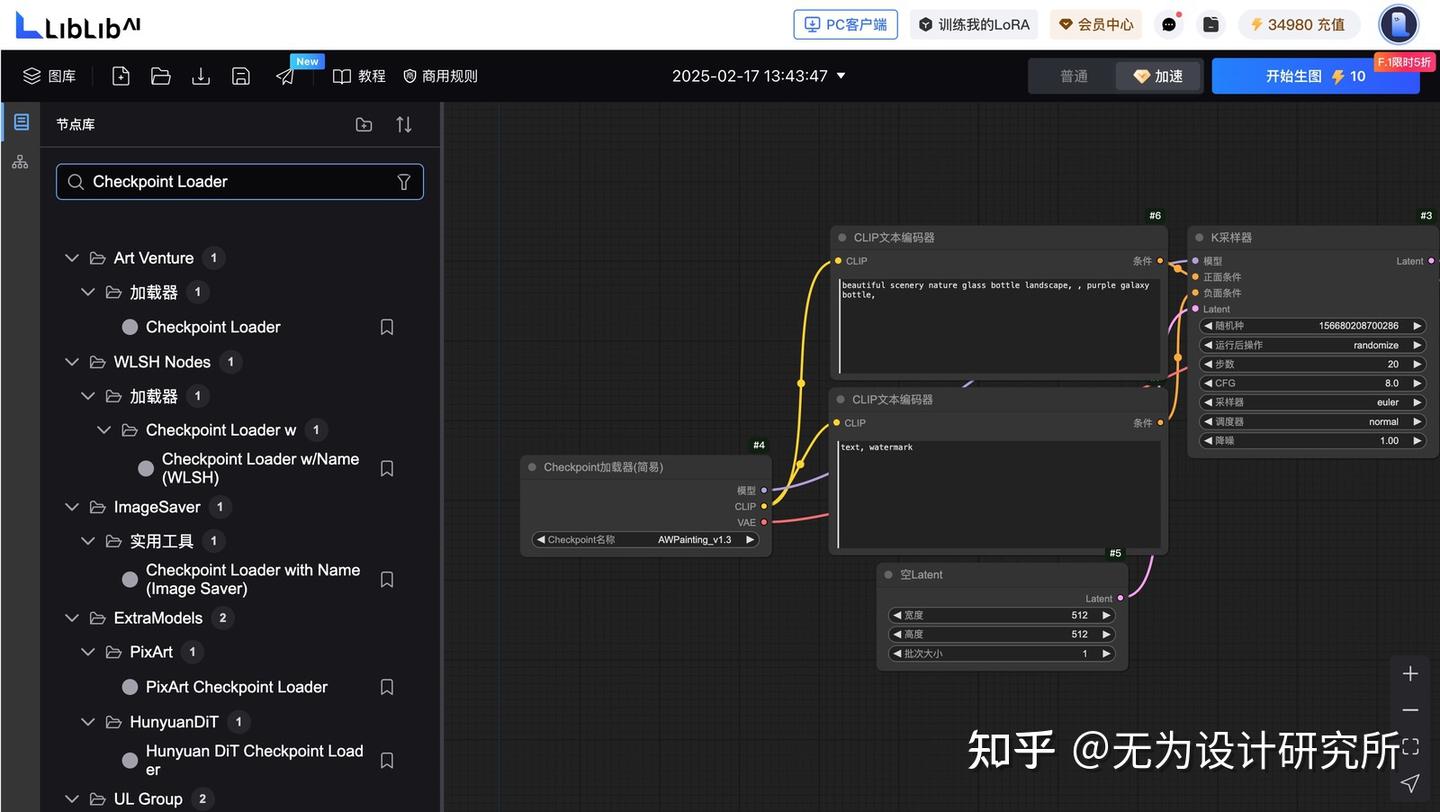Click the sort icon in the node library panel
1440x812 pixels.
[403, 123]
